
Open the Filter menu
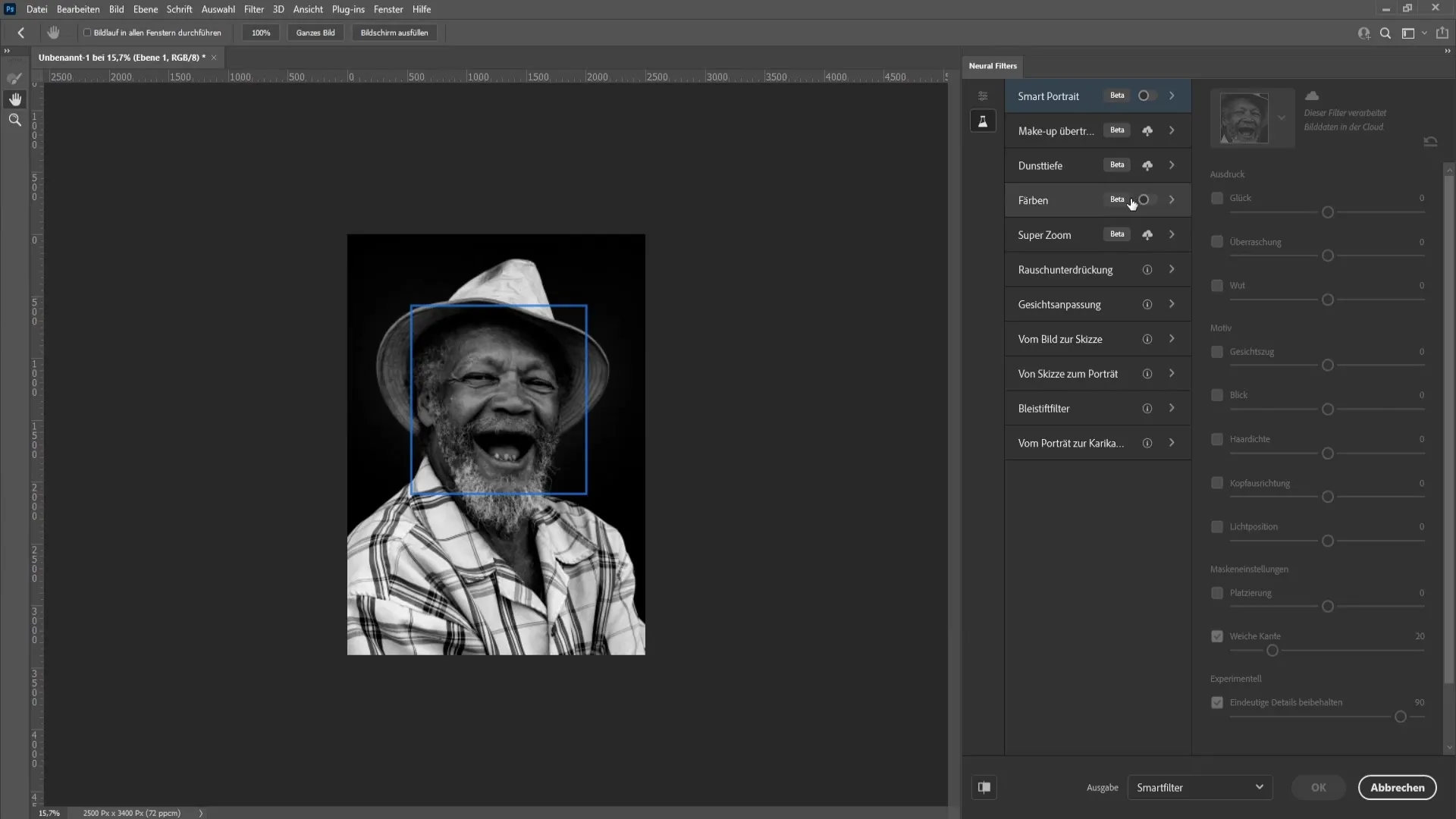tap(254, 9)
